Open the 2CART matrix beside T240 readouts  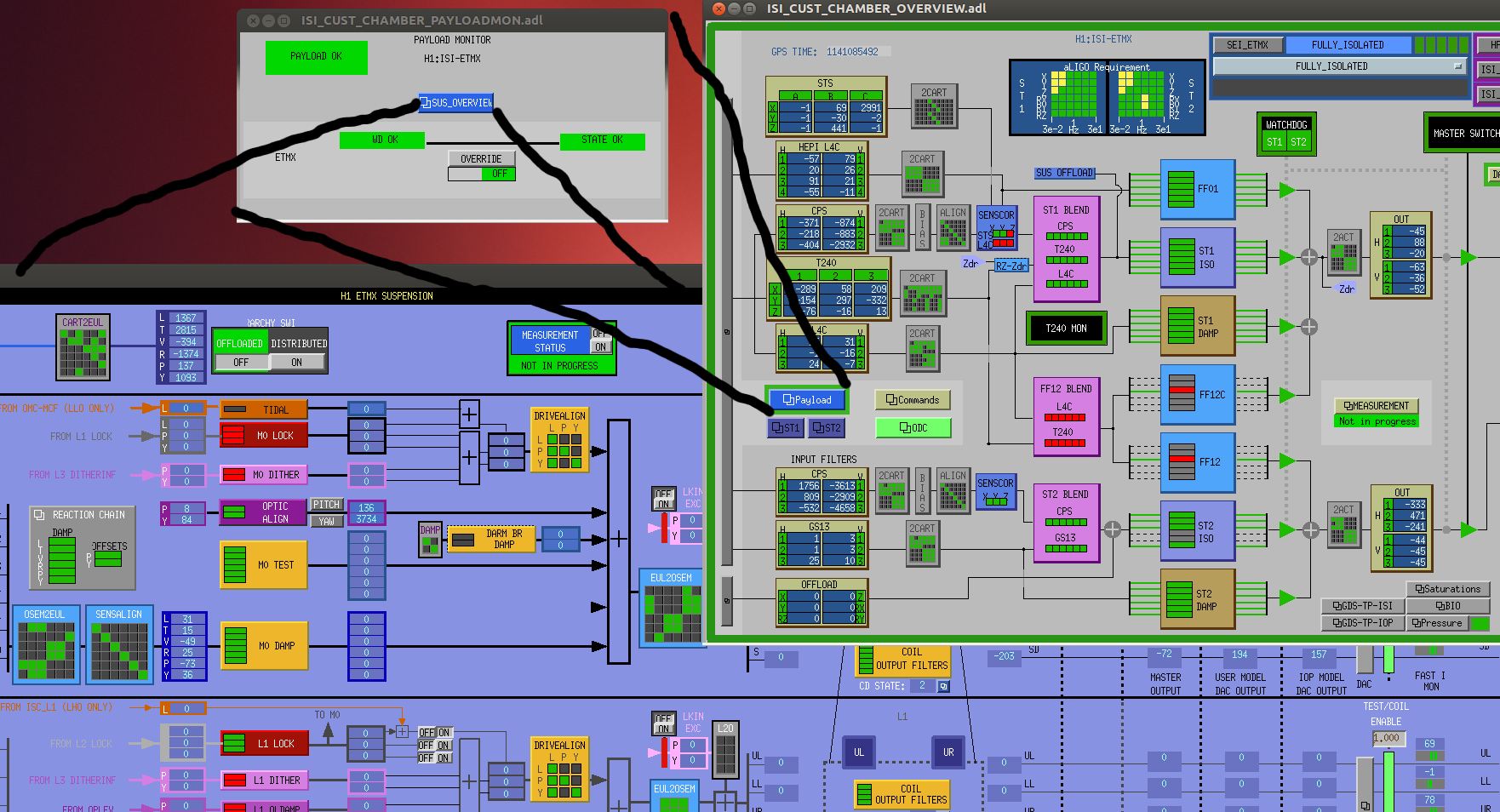point(922,293)
